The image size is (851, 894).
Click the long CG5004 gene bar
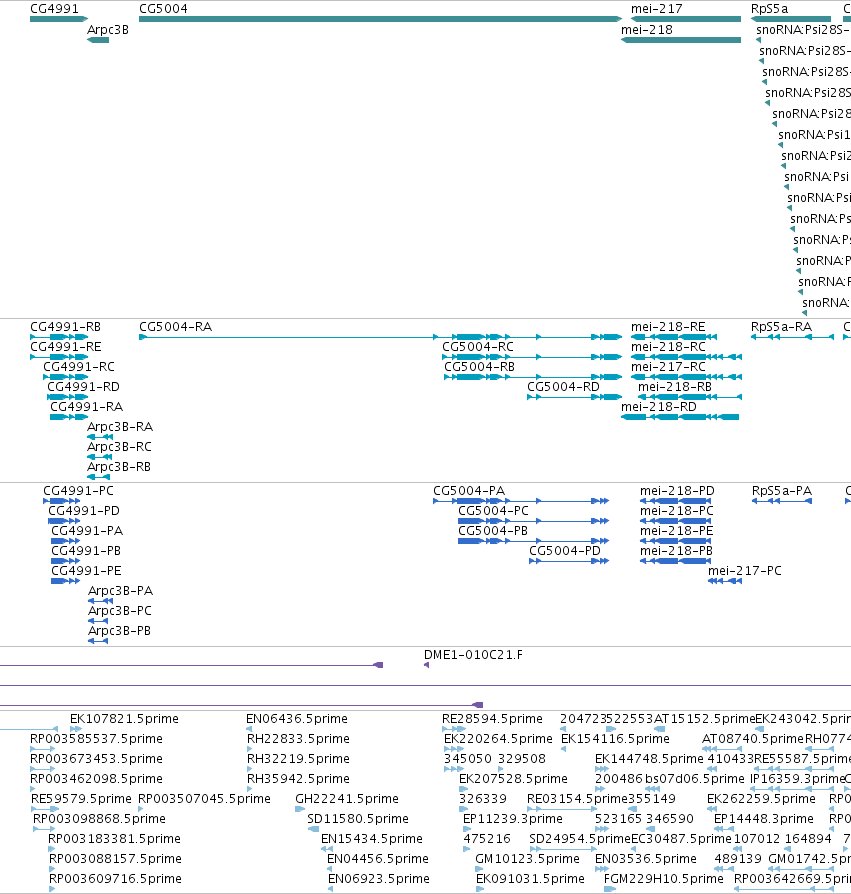[x=380, y=19]
